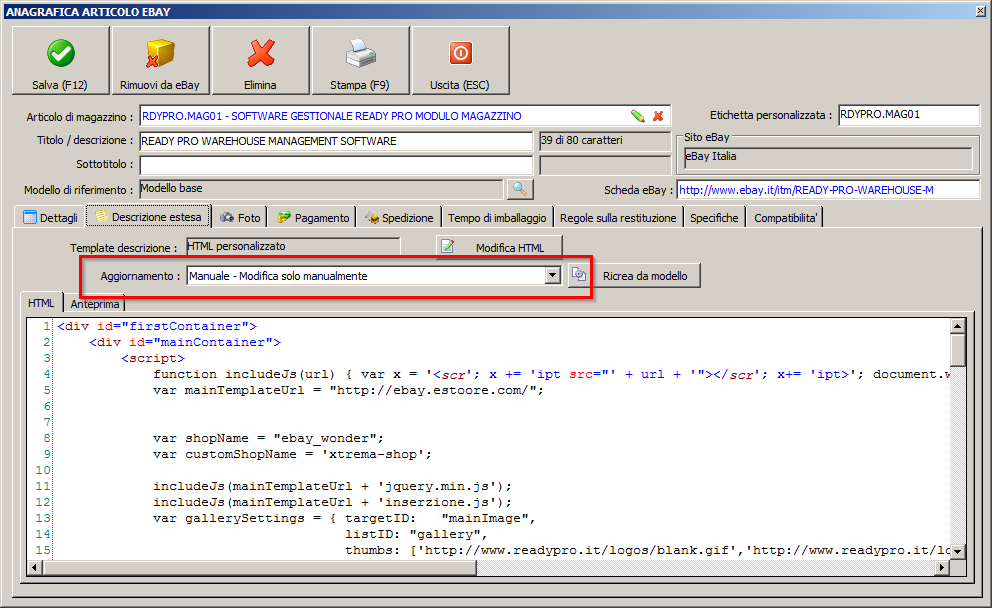Viewport: 992px width, 608px height.
Task: Click the Modello di riferimento field
Action: [x=321, y=189]
